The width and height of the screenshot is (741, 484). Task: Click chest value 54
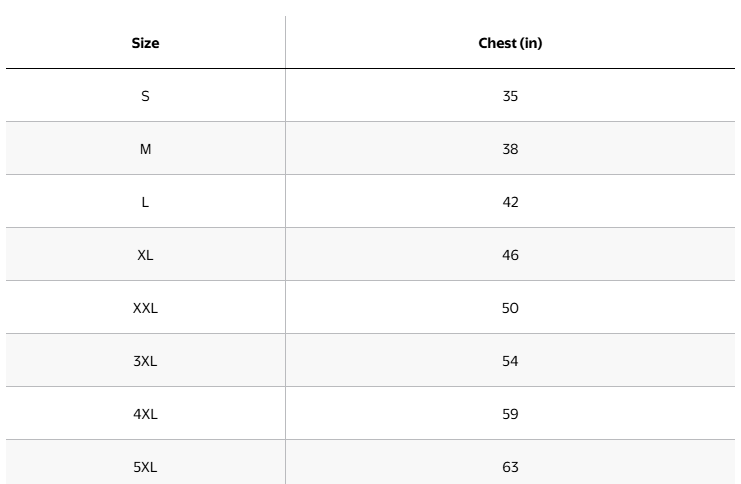pyautogui.click(x=510, y=361)
